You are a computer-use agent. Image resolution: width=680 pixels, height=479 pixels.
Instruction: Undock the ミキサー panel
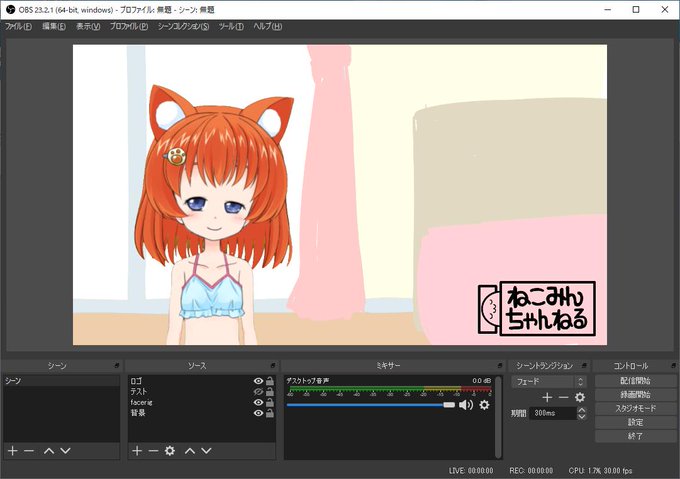point(500,365)
